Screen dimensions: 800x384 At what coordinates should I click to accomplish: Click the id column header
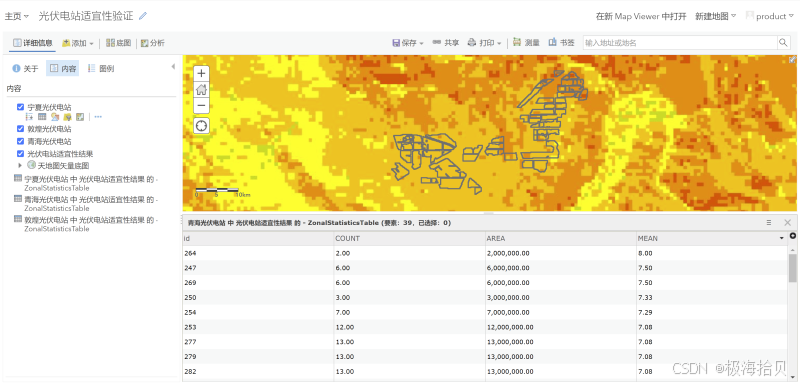tap(258, 239)
